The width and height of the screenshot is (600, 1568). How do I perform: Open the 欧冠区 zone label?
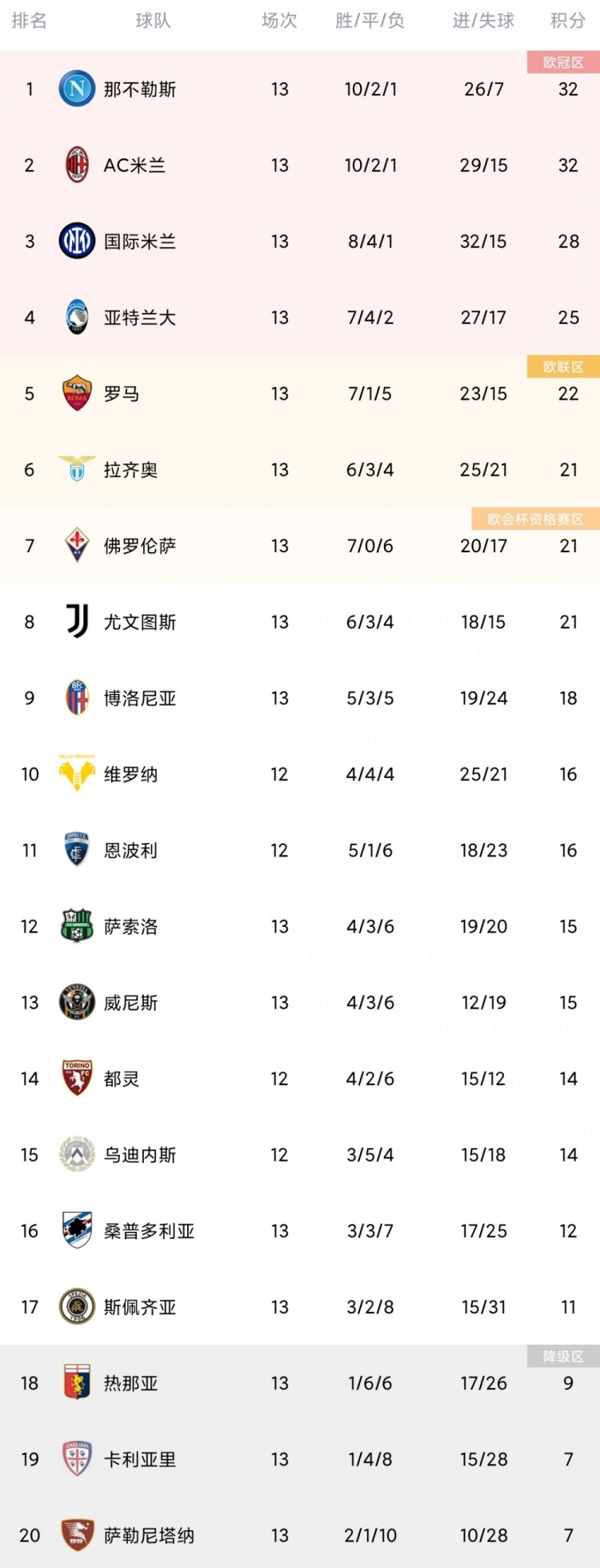pyautogui.click(x=563, y=62)
